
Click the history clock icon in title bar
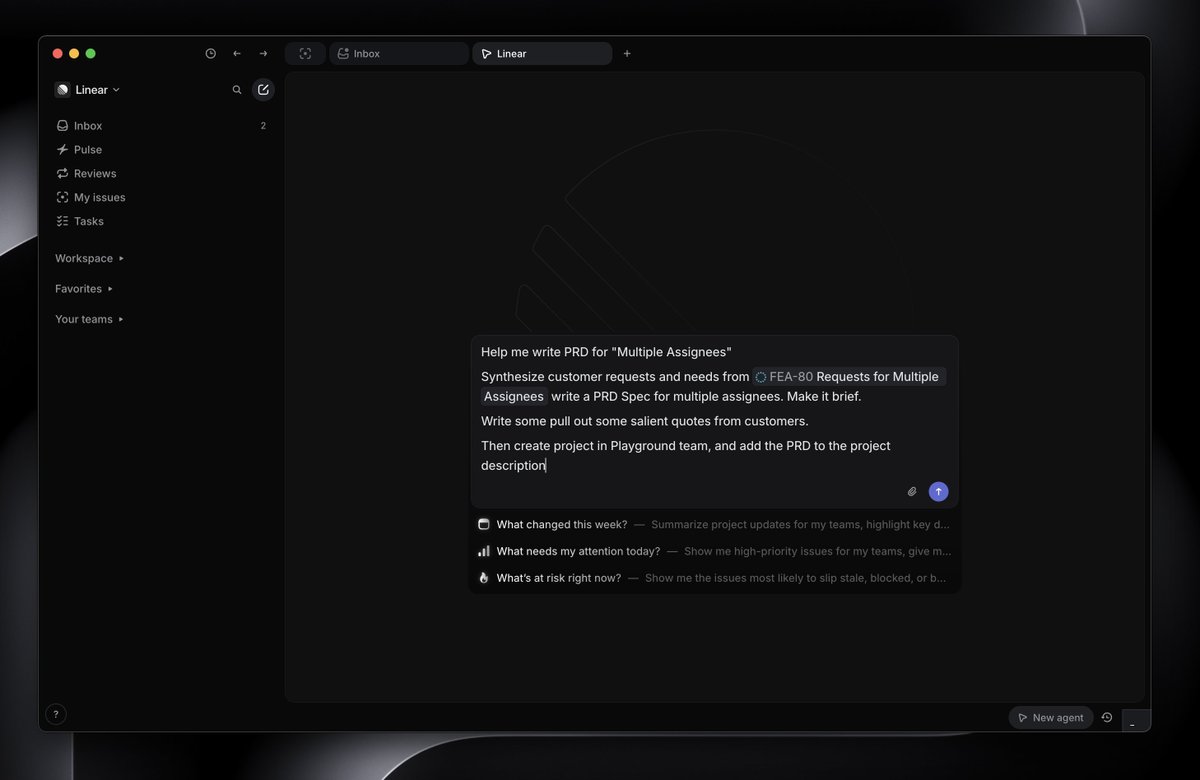click(210, 54)
